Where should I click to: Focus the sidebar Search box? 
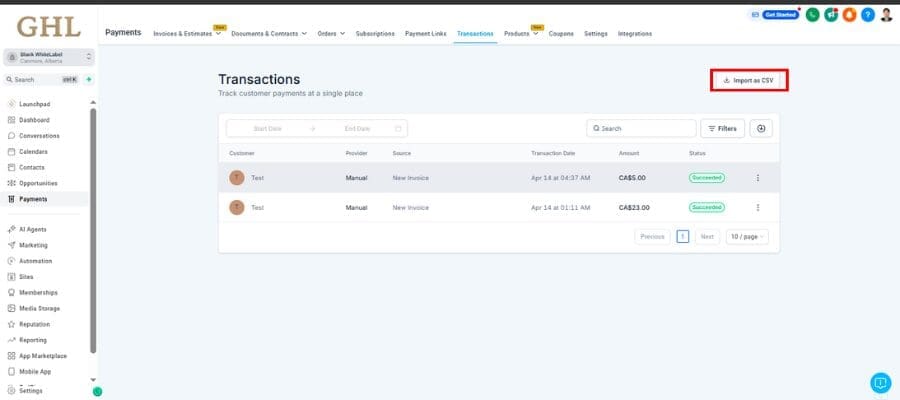pyautogui.click(x=40, y=80)
